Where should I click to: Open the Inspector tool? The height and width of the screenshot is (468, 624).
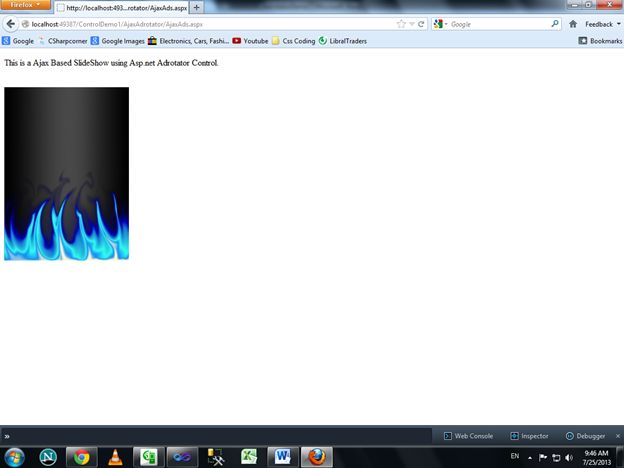click(x=529, y=436)
